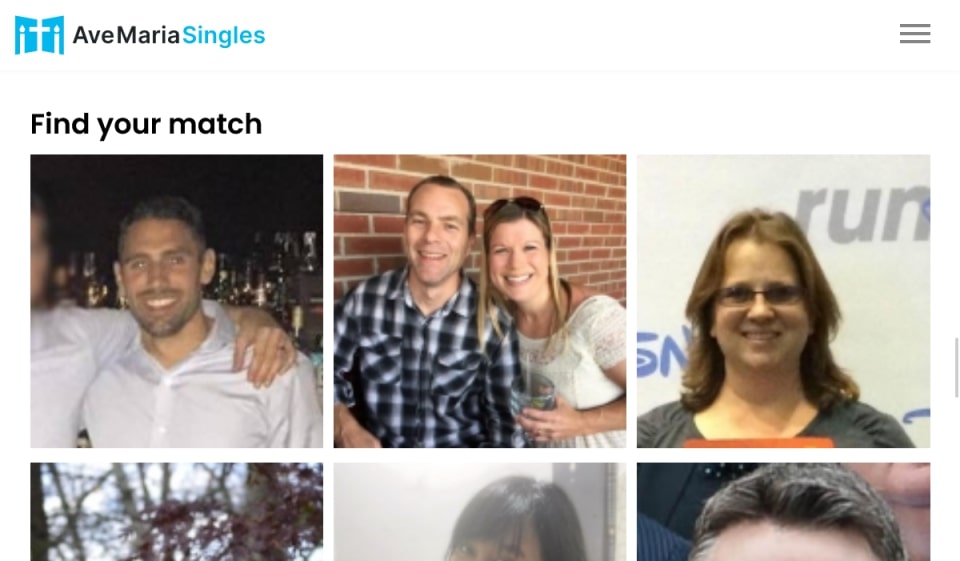Open profile of woman with dark bangs
Image resolution: width=960 pixels, height=561 pixels.
coord(480,511)
